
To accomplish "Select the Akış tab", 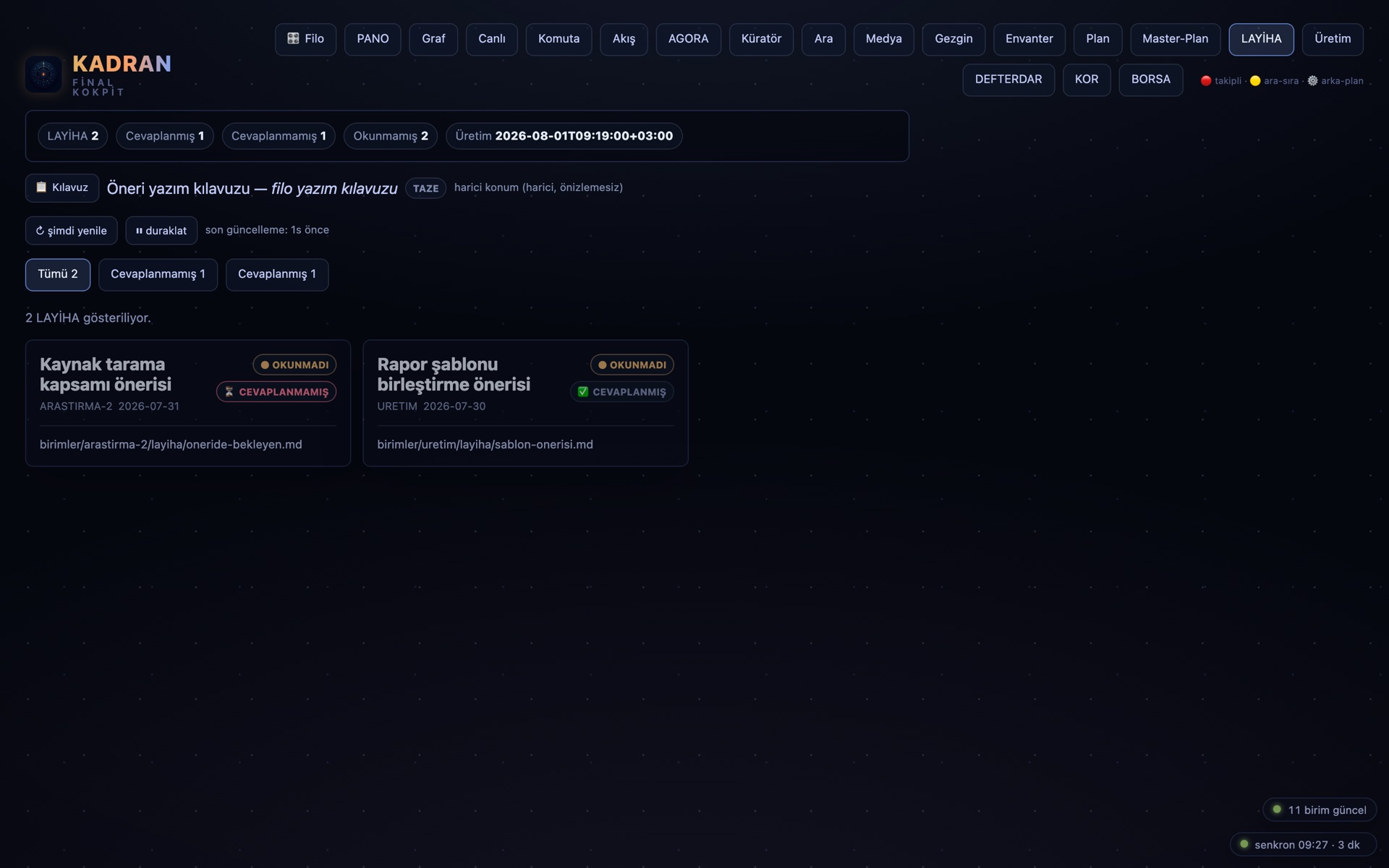I will click(624, 39).
